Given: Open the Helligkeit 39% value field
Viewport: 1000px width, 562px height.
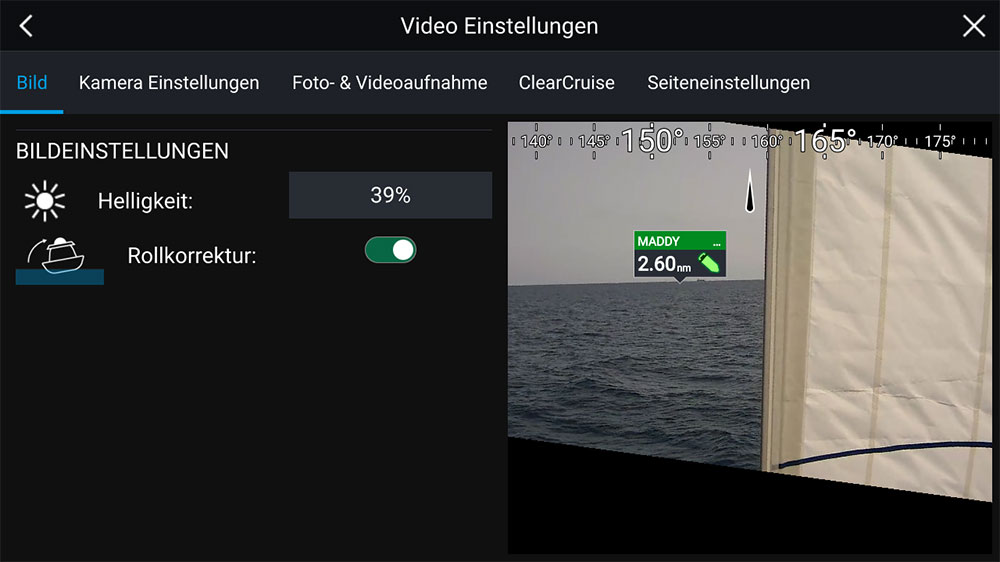Looking at the screenshot, I should click(x=390, y=195).
